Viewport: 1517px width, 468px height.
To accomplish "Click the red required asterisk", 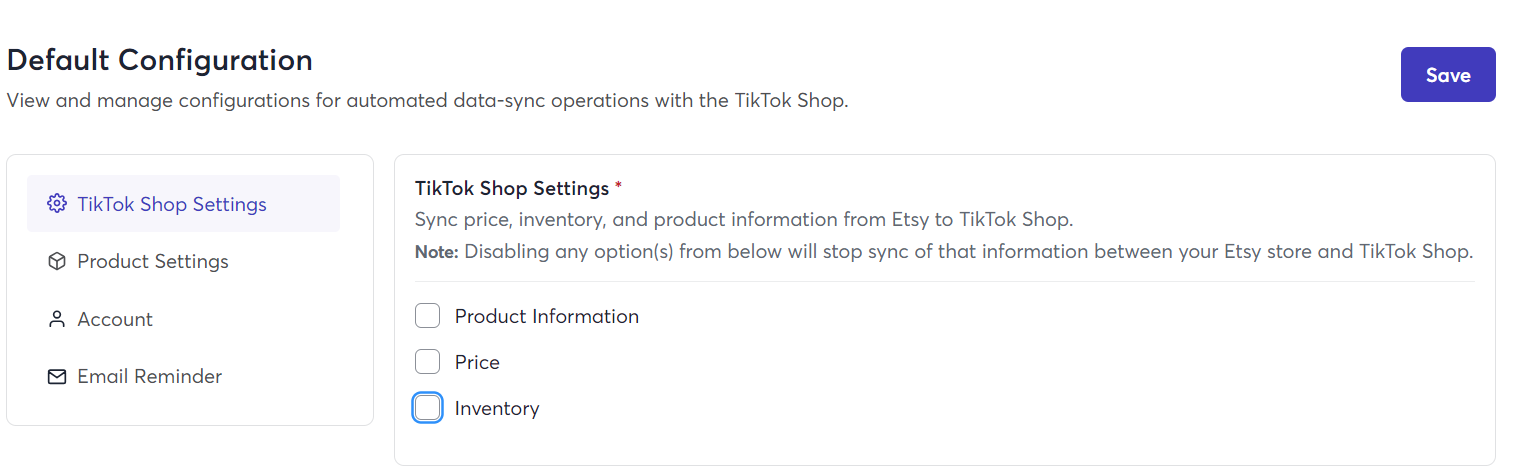I will (x=618, y=186).
